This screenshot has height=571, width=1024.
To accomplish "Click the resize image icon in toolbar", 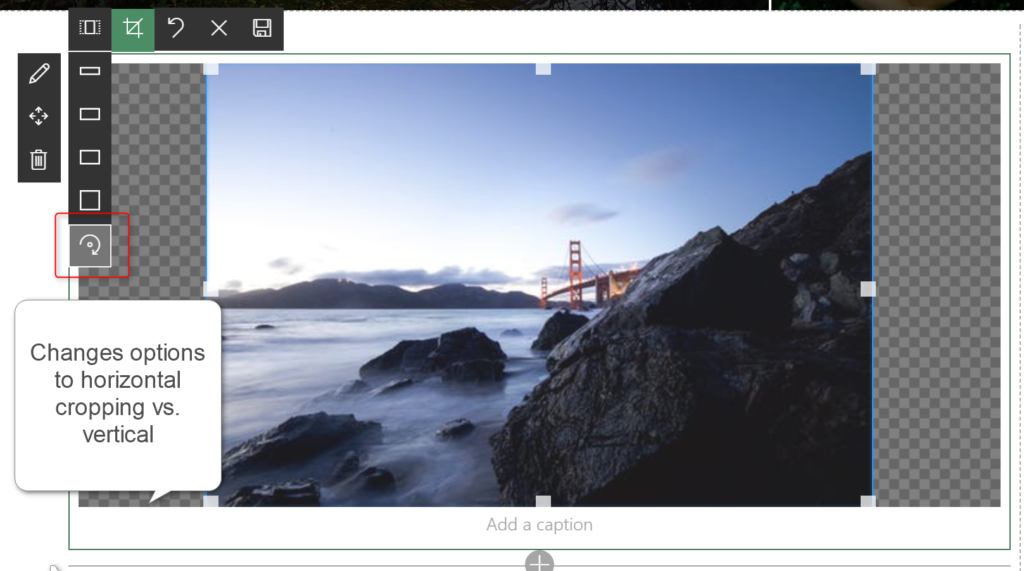I will click(x=89, y=28).
